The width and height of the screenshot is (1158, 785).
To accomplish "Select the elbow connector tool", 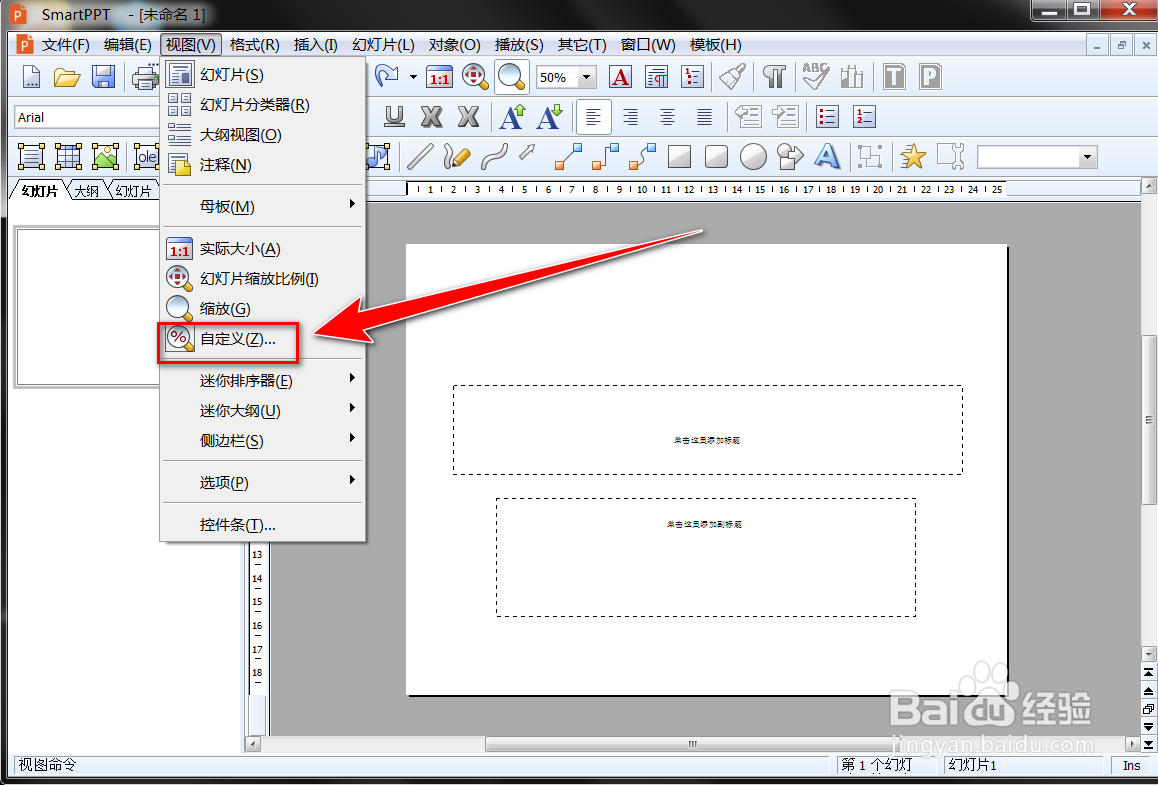I will 605,156.
